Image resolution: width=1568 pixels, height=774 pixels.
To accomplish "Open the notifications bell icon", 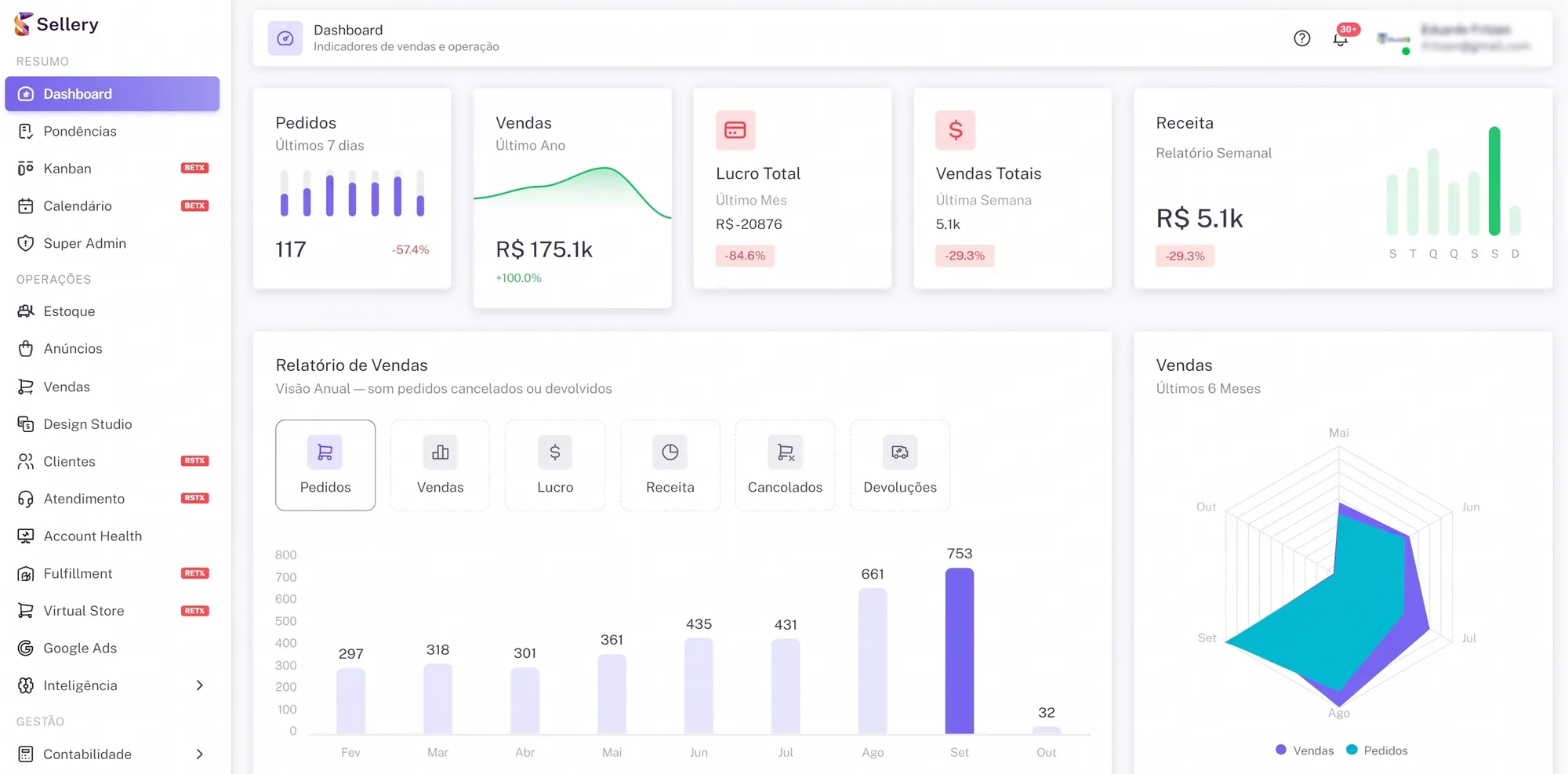I will pos(1340,39).
